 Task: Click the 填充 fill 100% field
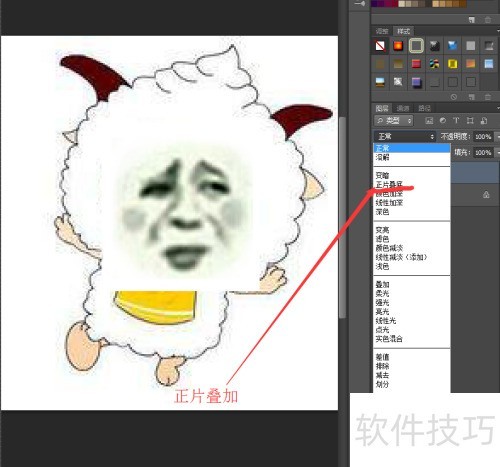[483, 153]
